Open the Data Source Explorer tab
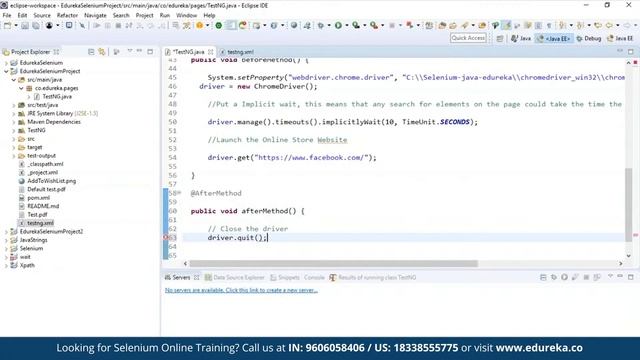Image resolution: width=640 pixels, height=360 pixels. pyautogui.click(x=235, y=277)
